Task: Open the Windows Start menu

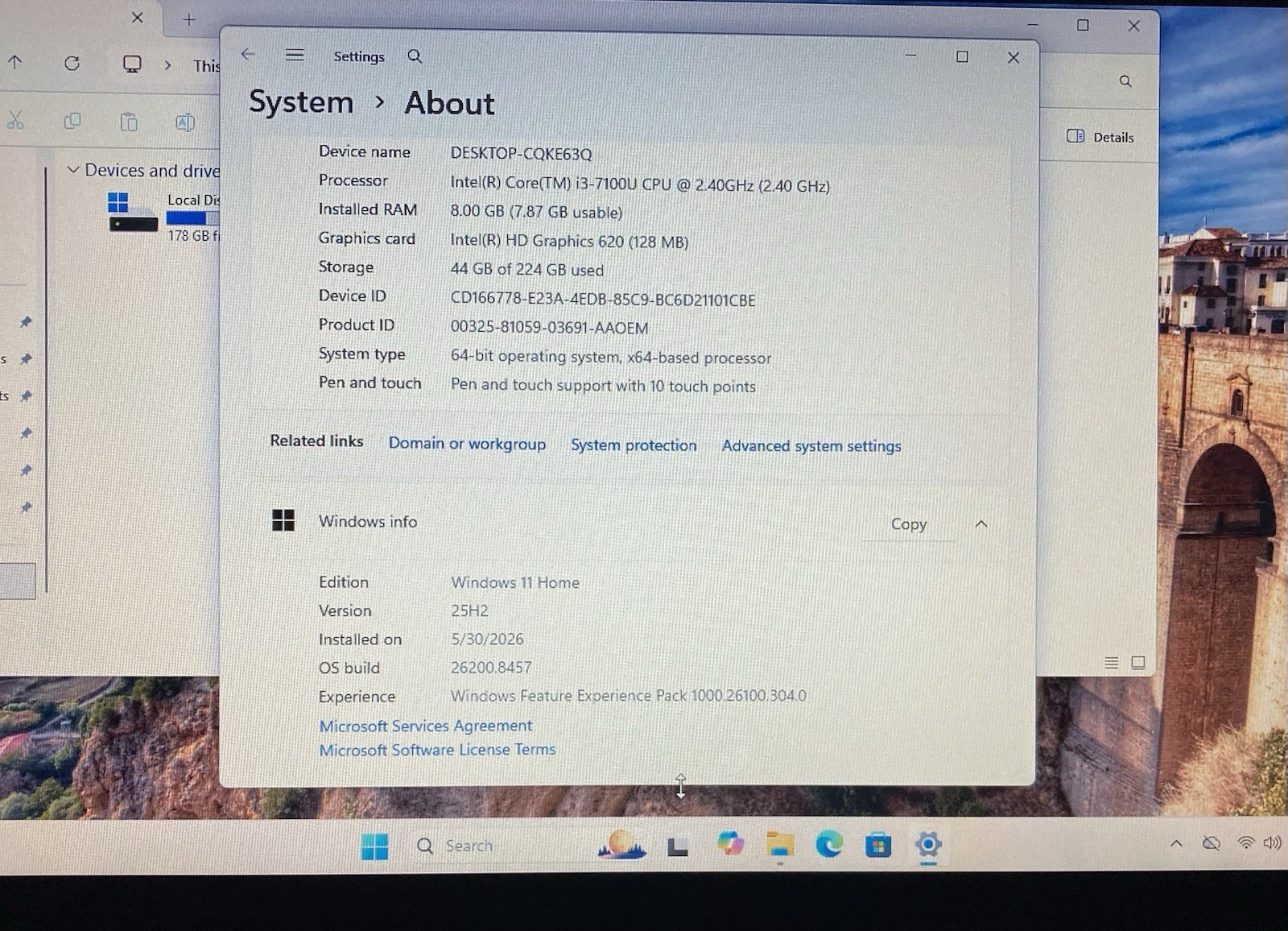Action: click(x=374, y=846)
